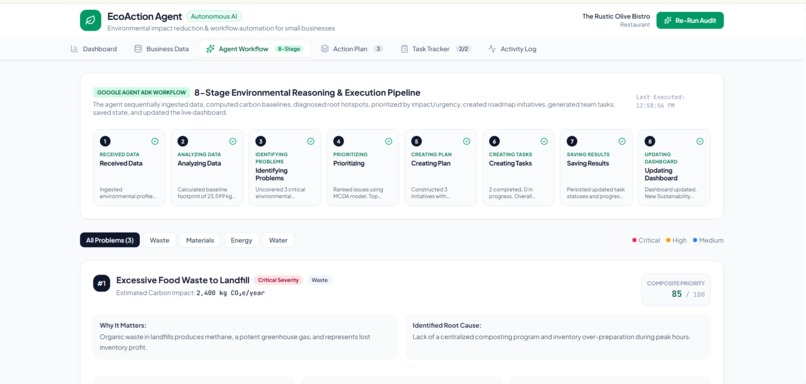Filter problems by Materials
Screen dimensions: 806x384
pyautogui.click(x=200, y=240)
